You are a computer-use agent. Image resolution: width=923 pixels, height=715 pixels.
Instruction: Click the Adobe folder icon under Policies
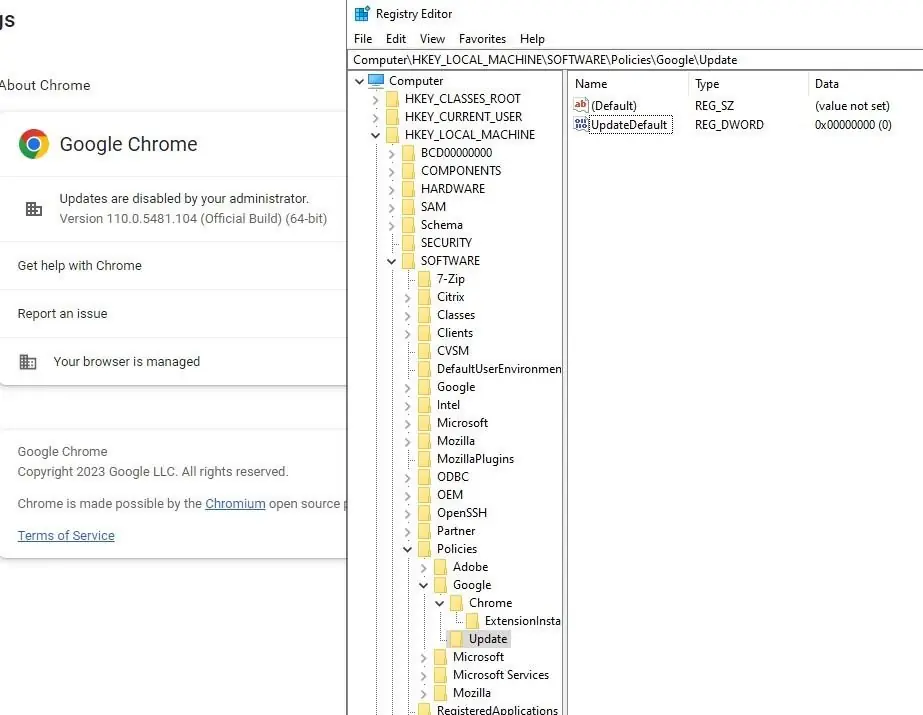tap(440, 567)
